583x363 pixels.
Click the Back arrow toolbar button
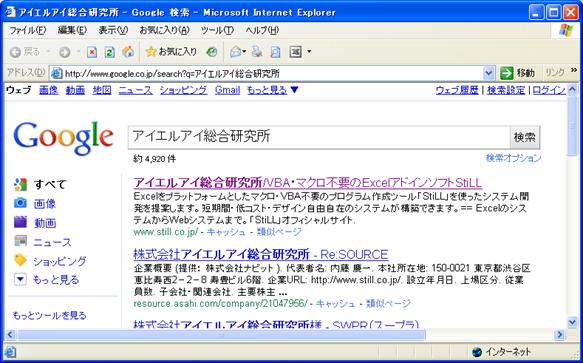(x=16, y=52)
